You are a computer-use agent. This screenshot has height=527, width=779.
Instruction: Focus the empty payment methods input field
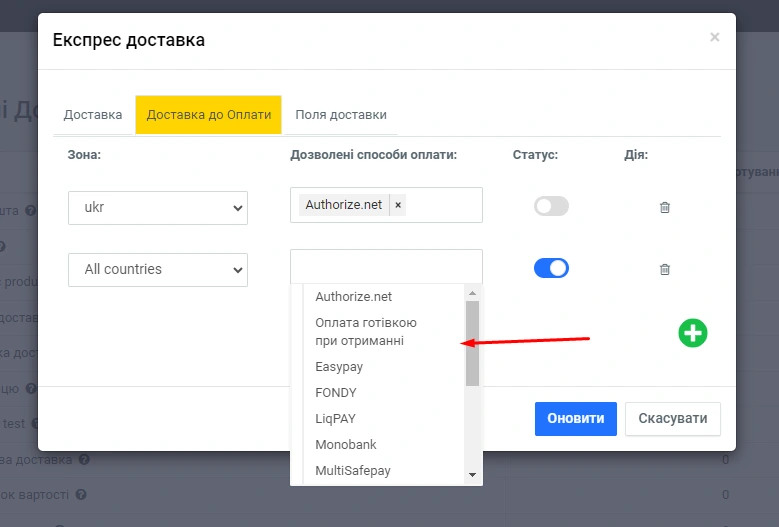(386, 267)
